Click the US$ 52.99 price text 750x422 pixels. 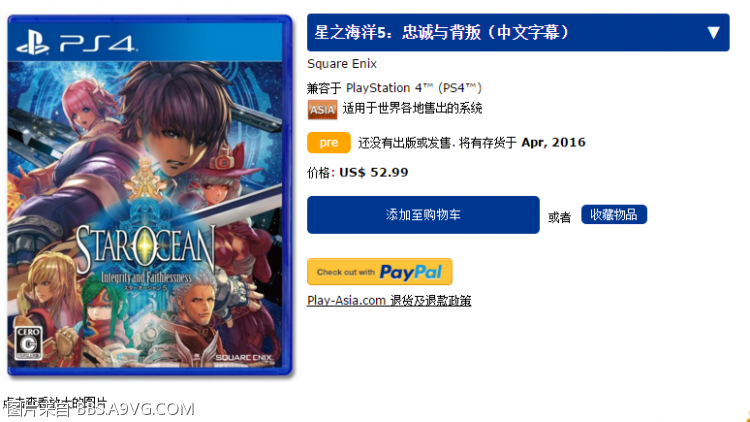click(x=374, y=173)
